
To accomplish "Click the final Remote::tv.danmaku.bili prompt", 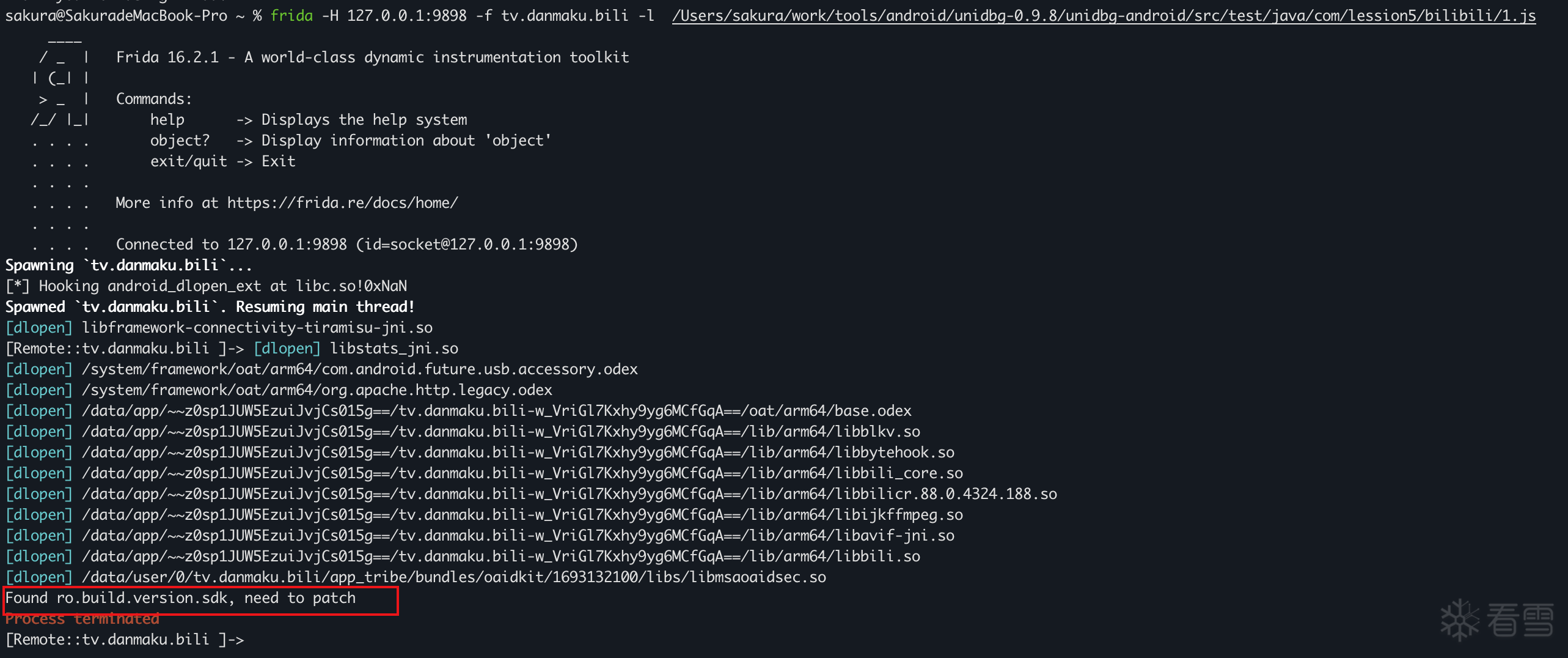I will point(125,640).
